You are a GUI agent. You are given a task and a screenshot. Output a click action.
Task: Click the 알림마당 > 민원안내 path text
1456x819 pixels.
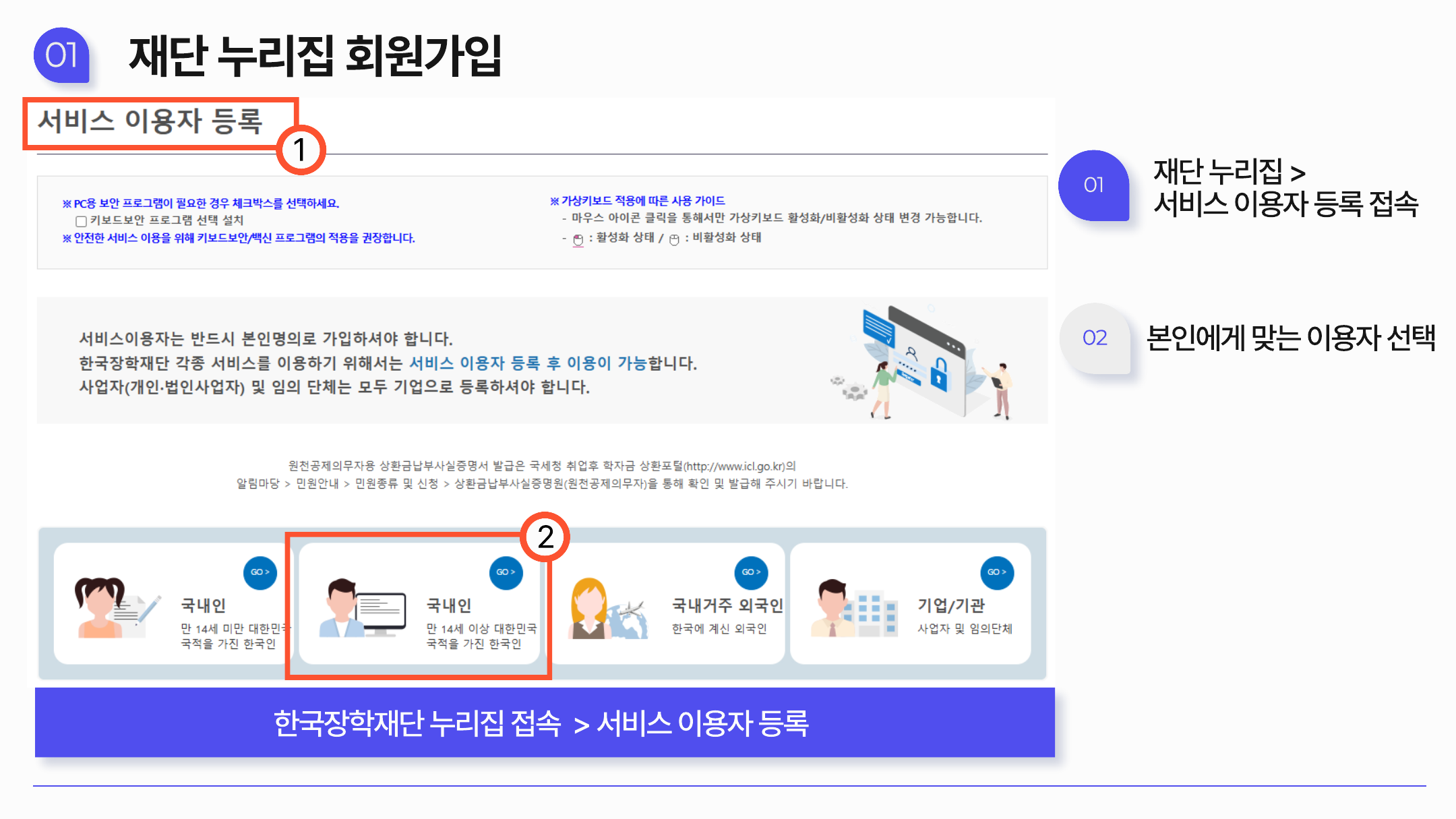(x=542, y=483)
